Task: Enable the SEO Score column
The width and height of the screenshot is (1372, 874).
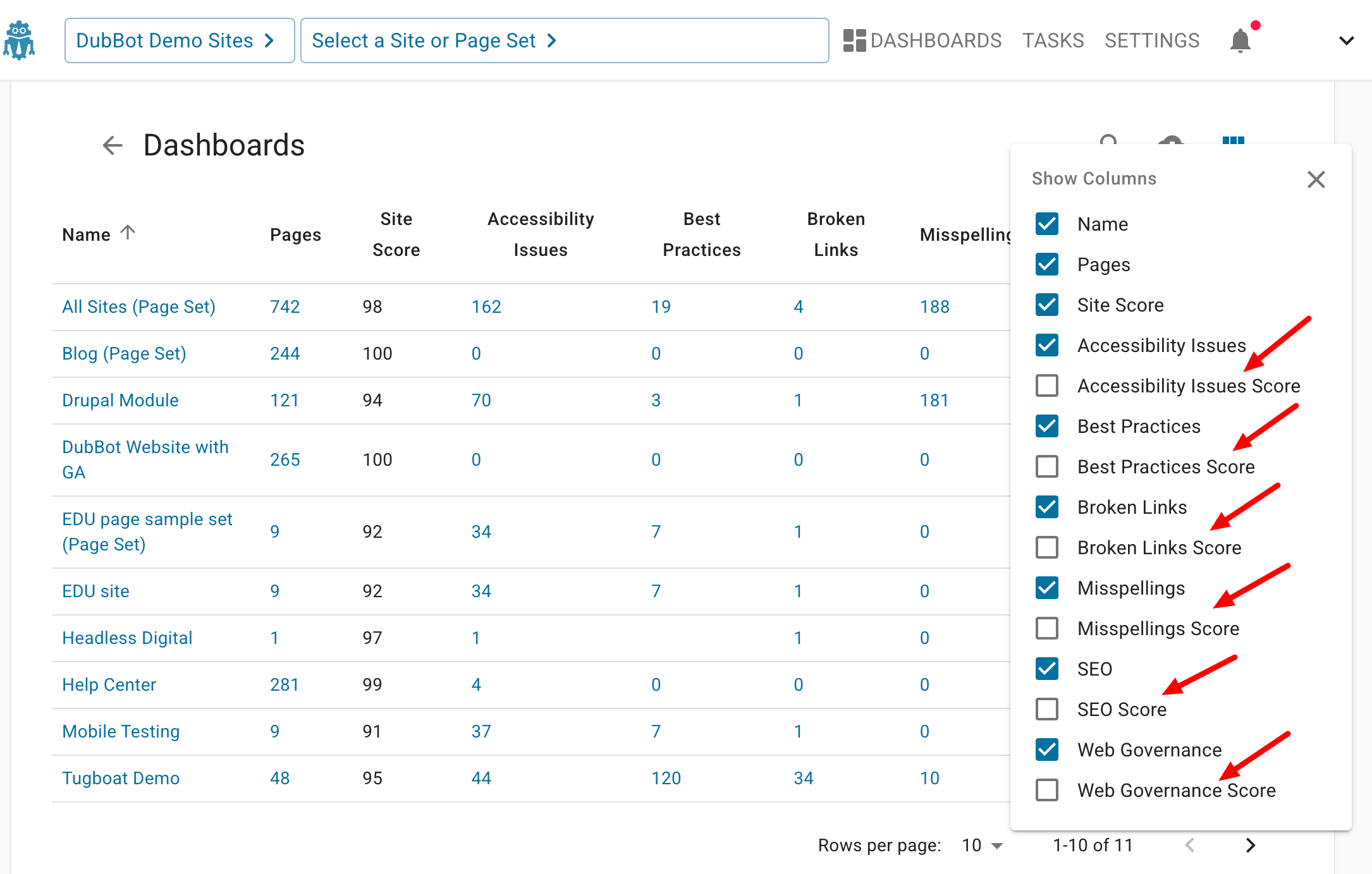Action: coord(1047,709)
